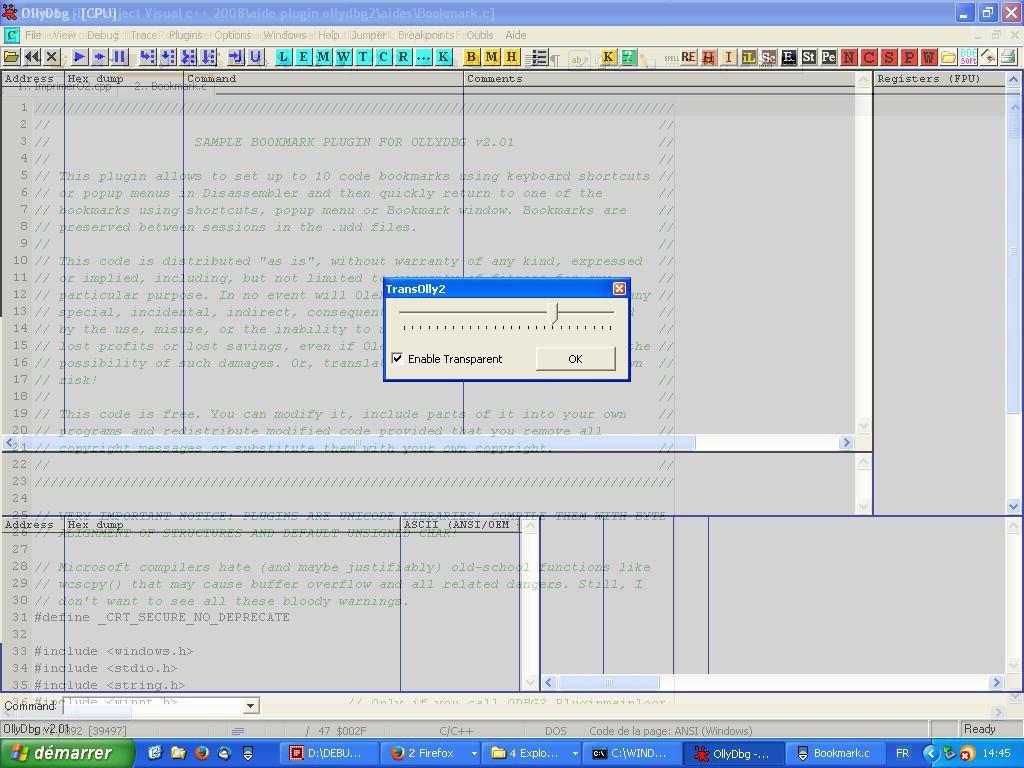Click the red N toolbar icon

coord(849,57)
